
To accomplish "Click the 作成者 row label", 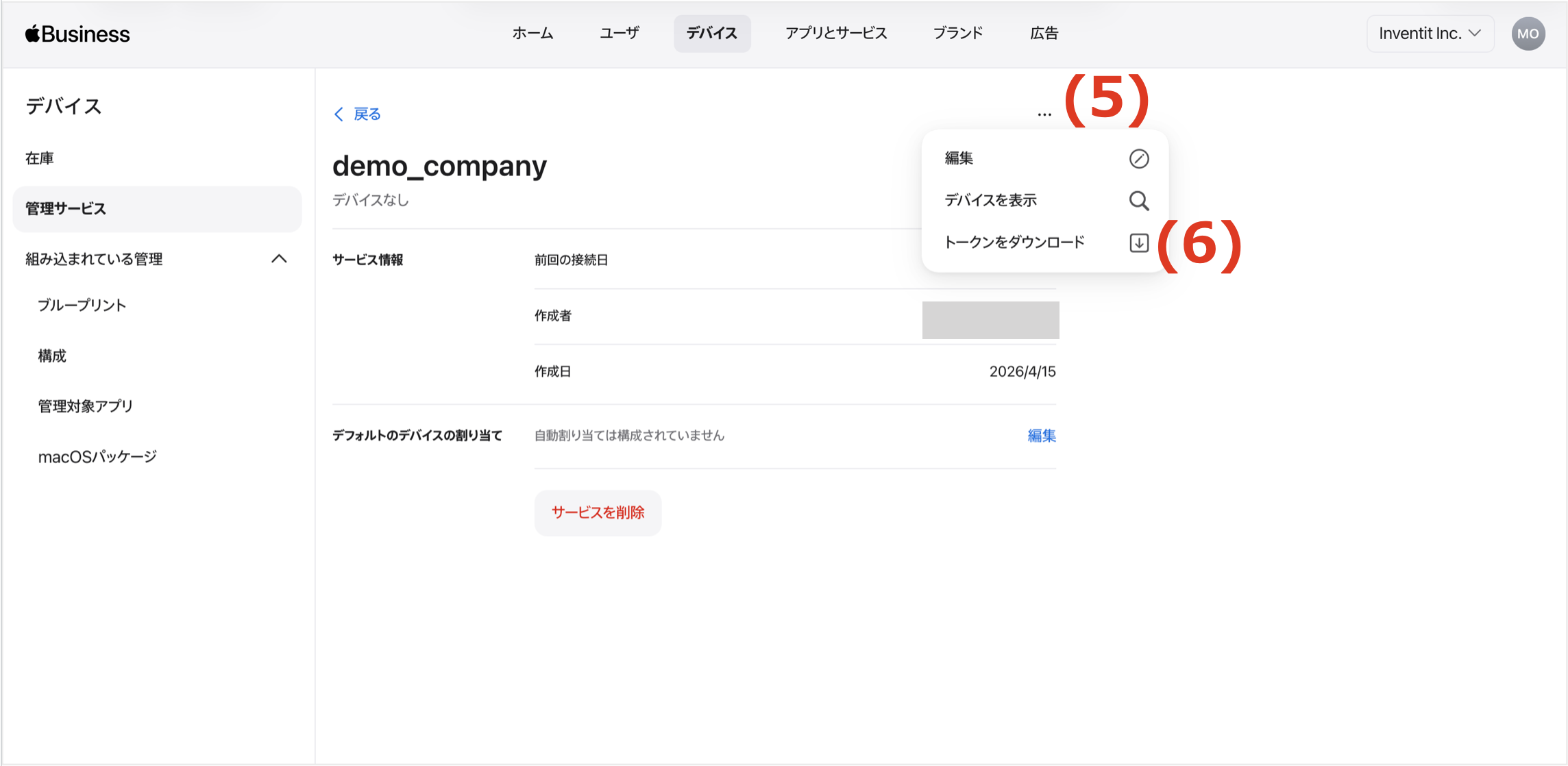I will pos(553,316).
